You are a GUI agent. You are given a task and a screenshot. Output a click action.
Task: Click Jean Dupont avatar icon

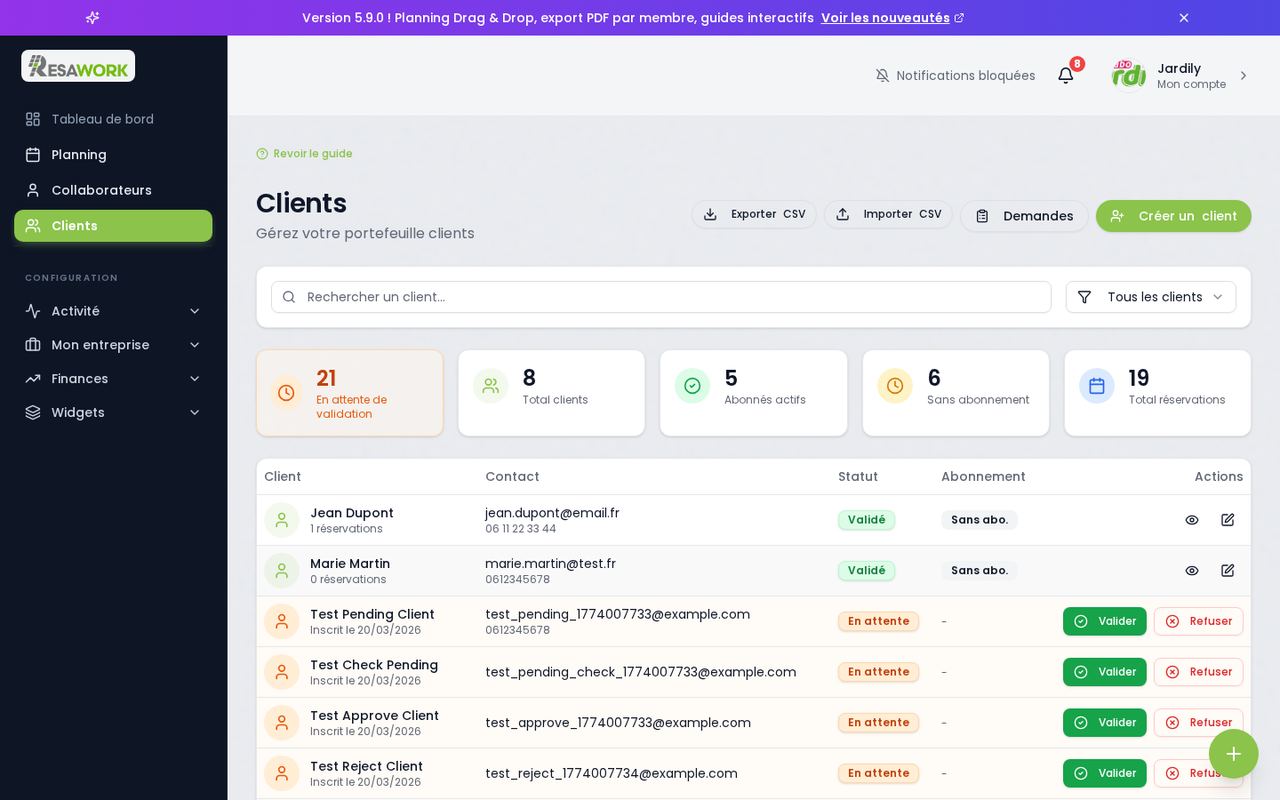tap(282, 520)
